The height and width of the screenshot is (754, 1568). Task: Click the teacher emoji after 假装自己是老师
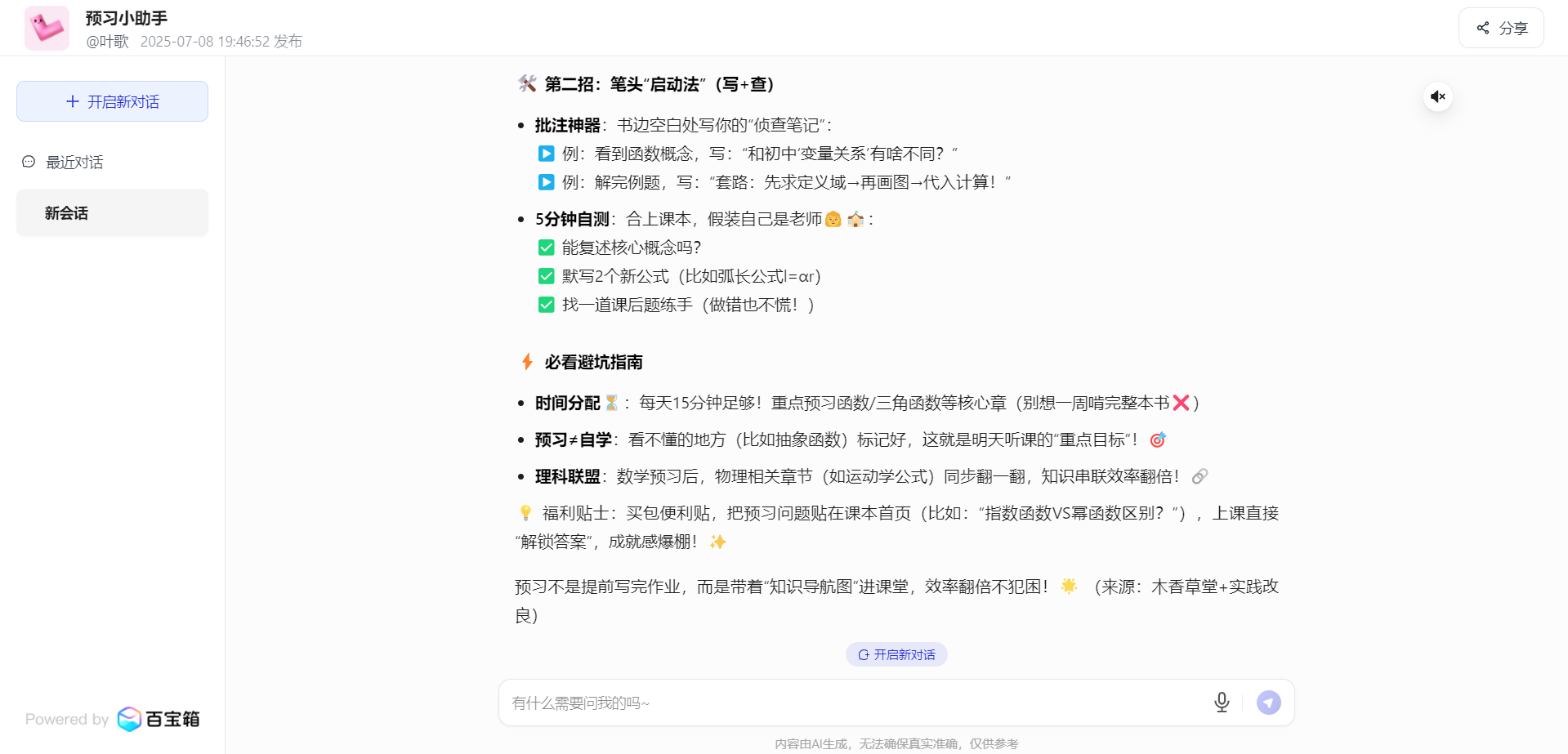(833, 219)
